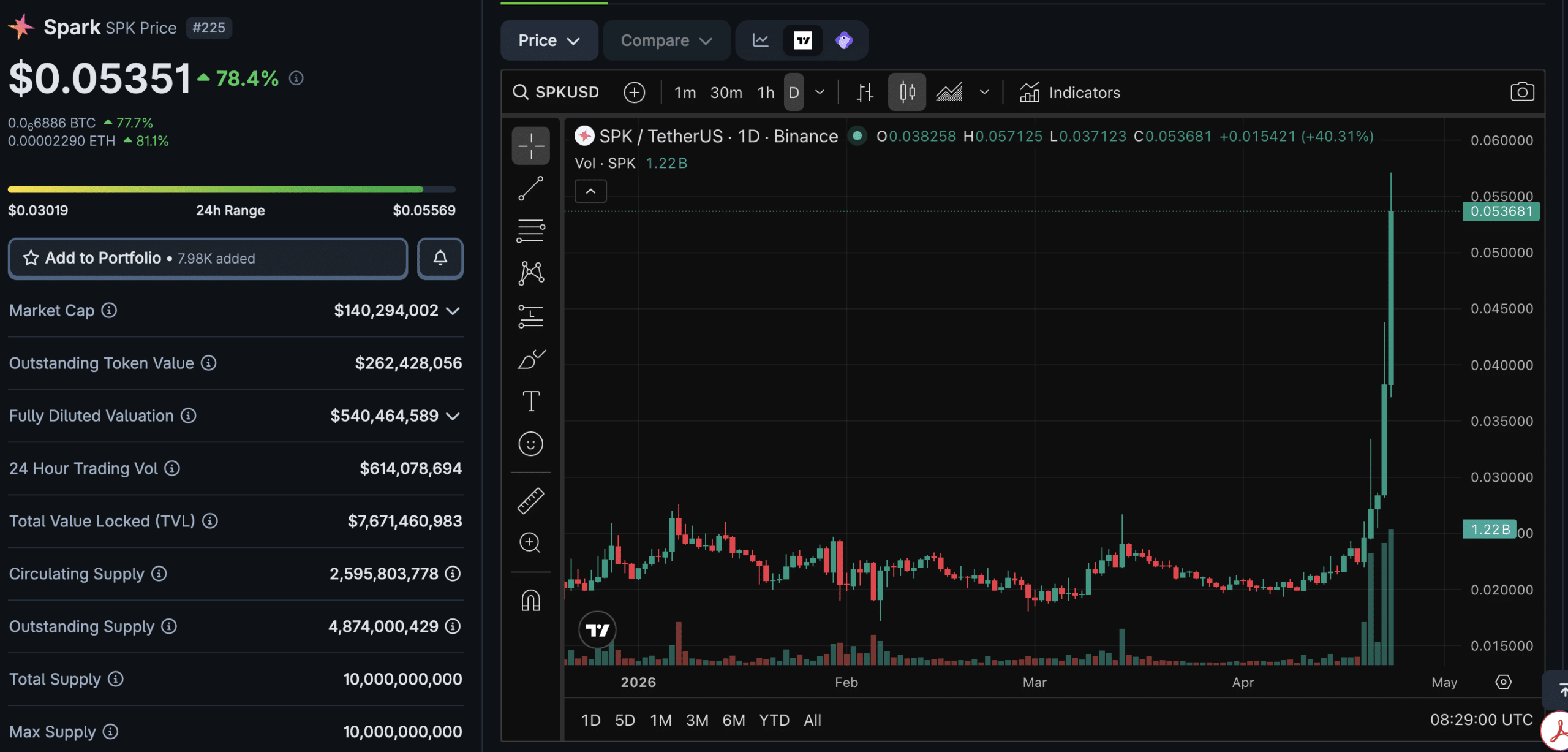Show info for 24 Hour Trading Vol

coord(172,468)
